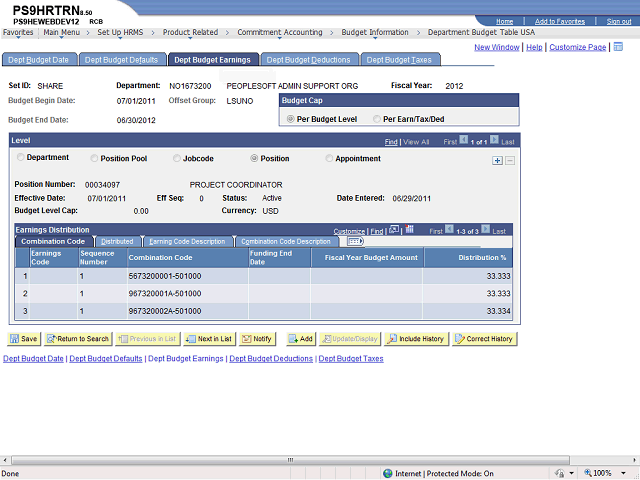The height and width of the screenshot is (480, 640).
Task: Open the Home link
Action: click(x=504, y=21)
